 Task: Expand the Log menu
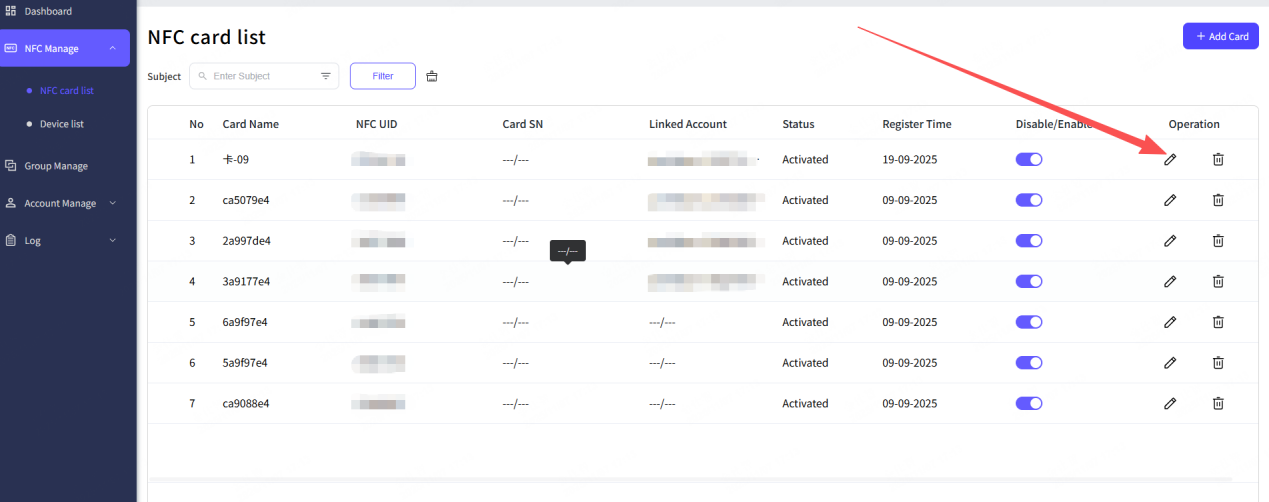click(112, 241)
